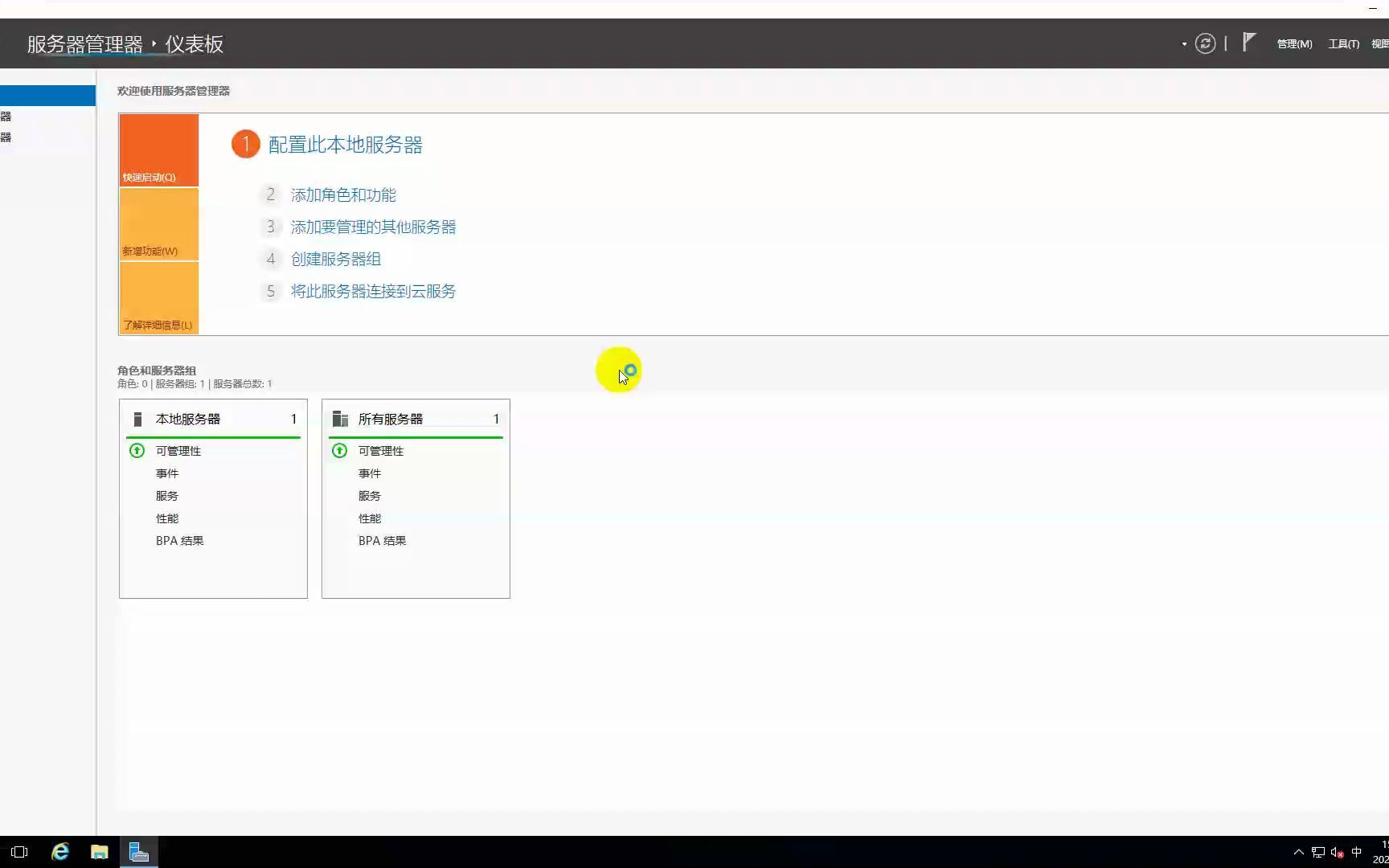
Task: Open 配置此本地服务器 link
Action: (x=346, y=145)
